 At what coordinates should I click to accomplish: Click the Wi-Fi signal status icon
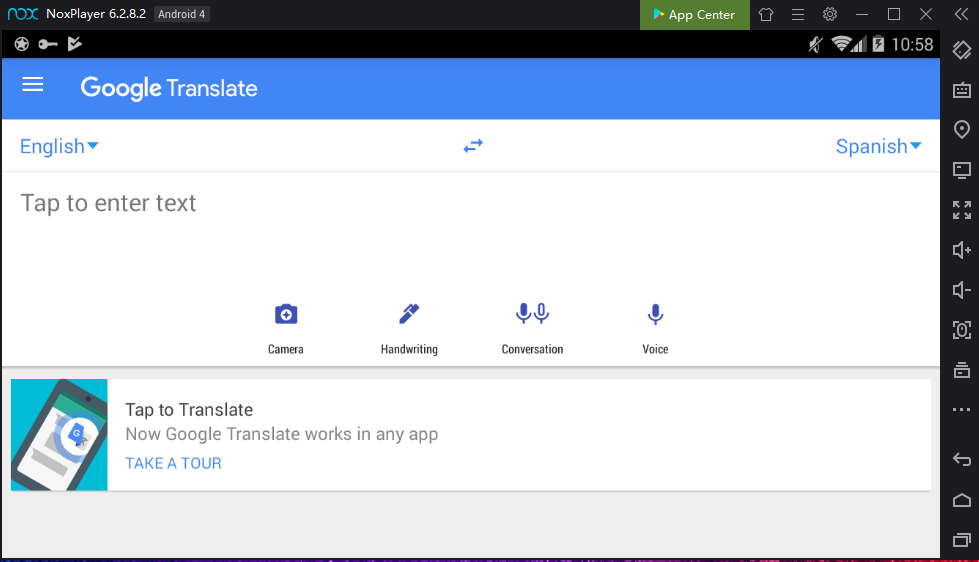coord(842,44)
